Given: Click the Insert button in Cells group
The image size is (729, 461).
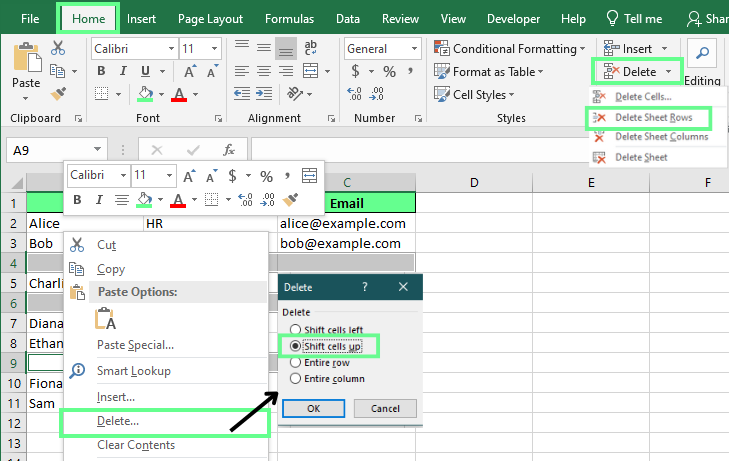Looking at the screenshot, I should (x=635, y=49).
